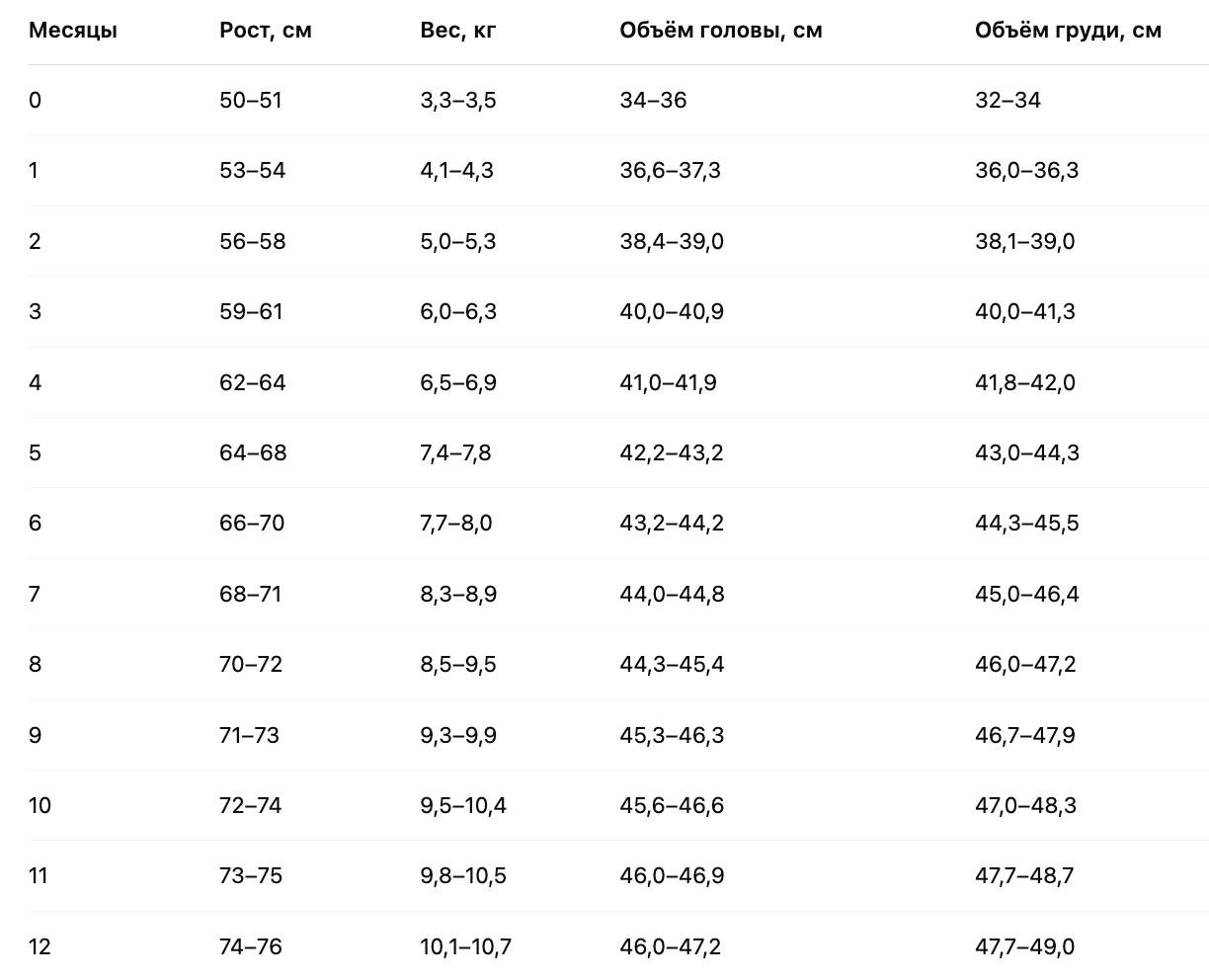Screen dimensions: 1209x980
Task: Select height cell 50–51
Action: pyautogui.click(x=251, y=100)
